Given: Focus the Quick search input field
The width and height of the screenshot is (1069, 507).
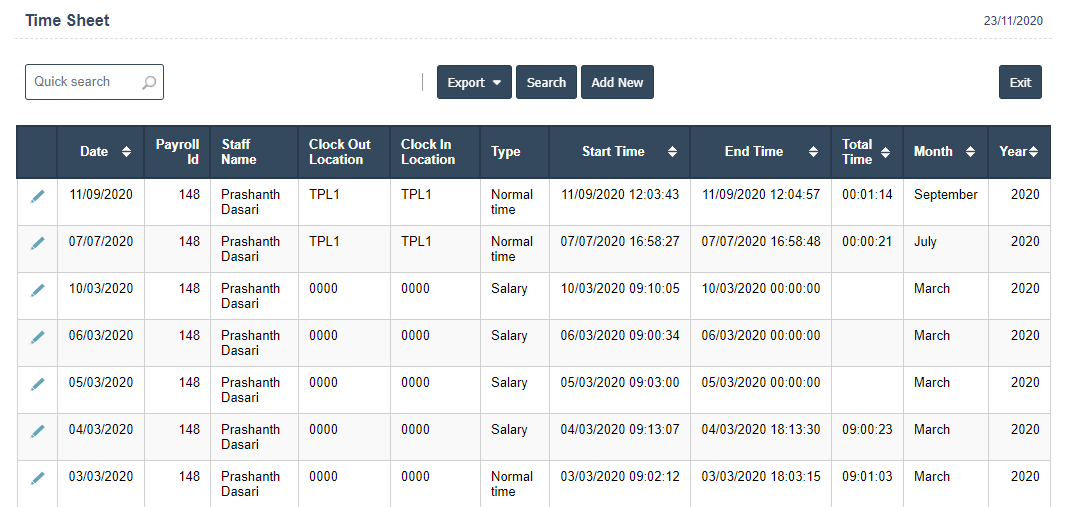Looking at the screenshot, I should click(84, 82).
